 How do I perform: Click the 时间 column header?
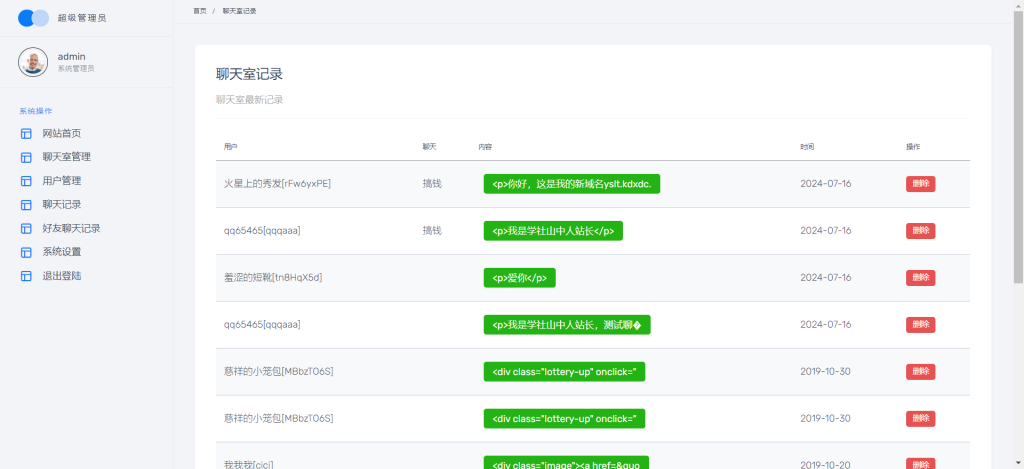pos(806,147)
